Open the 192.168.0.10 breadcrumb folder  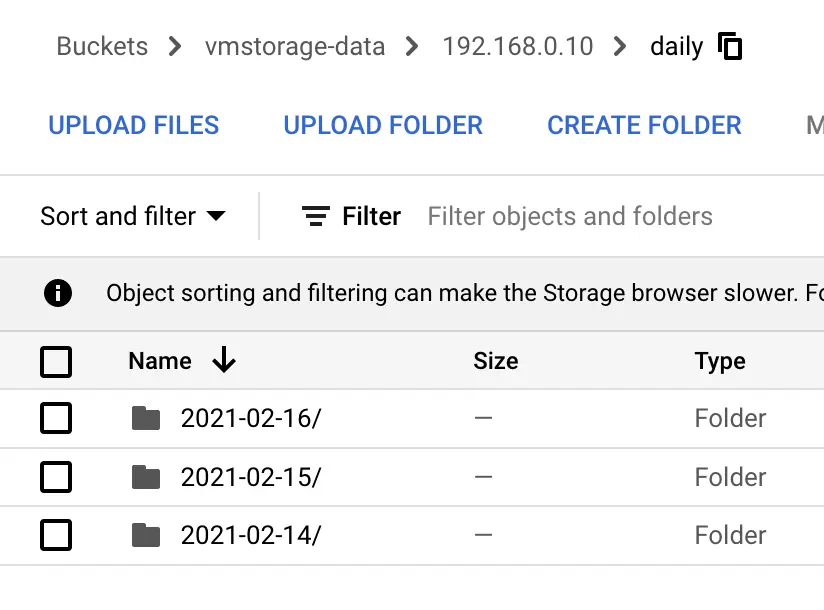[x=517, y=46]
